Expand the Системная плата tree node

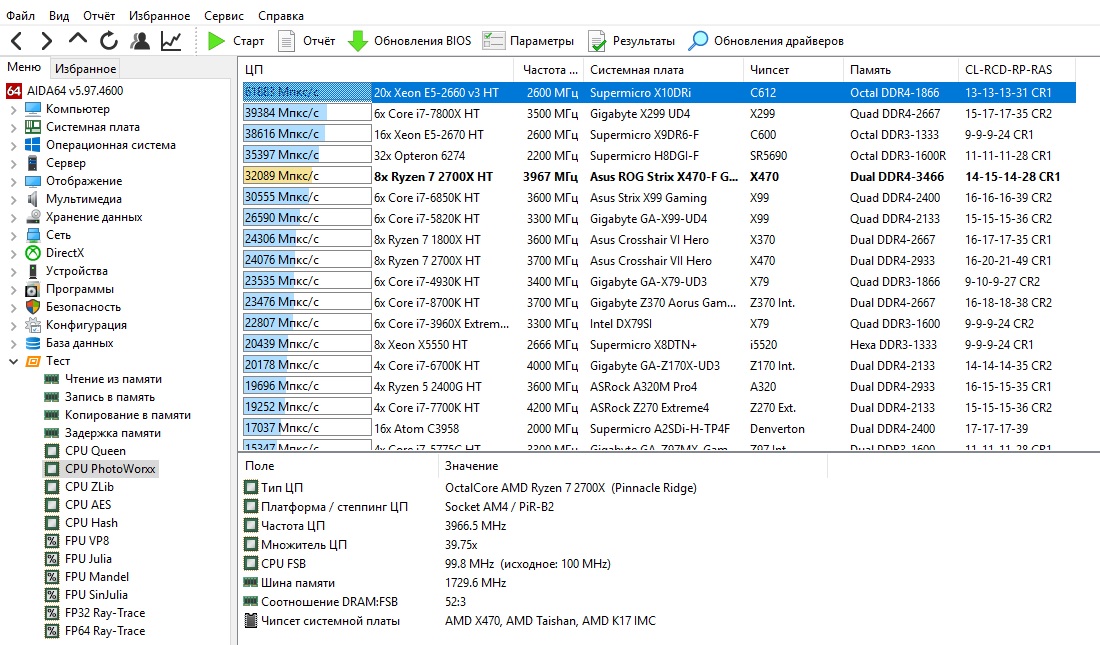[13, 128]
